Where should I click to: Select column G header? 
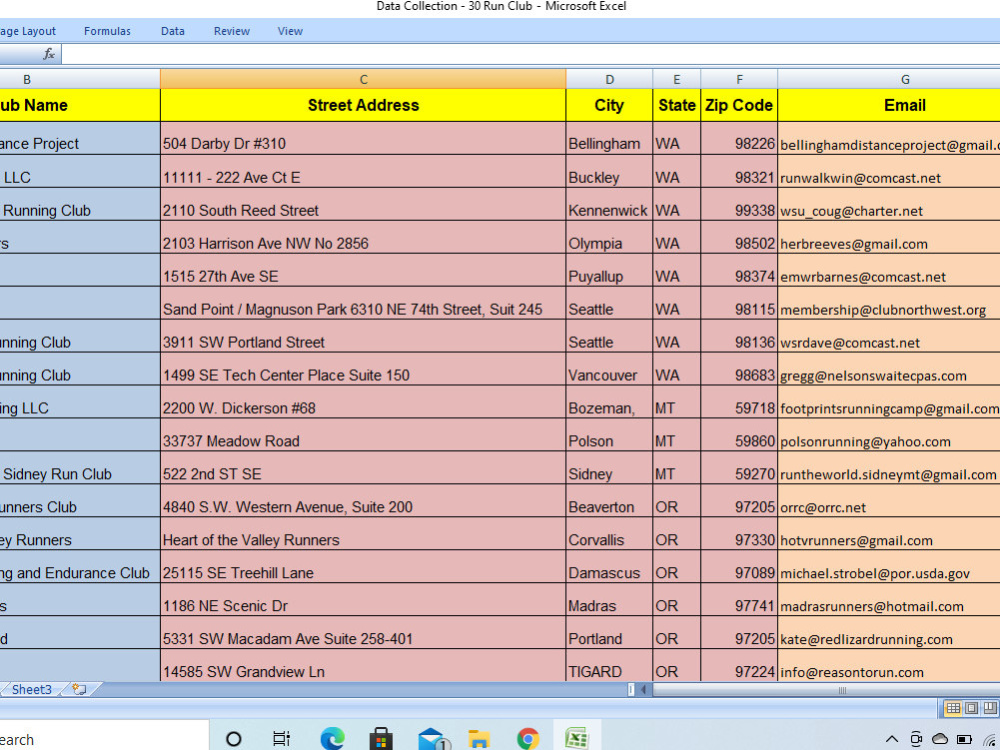[889, 79]
